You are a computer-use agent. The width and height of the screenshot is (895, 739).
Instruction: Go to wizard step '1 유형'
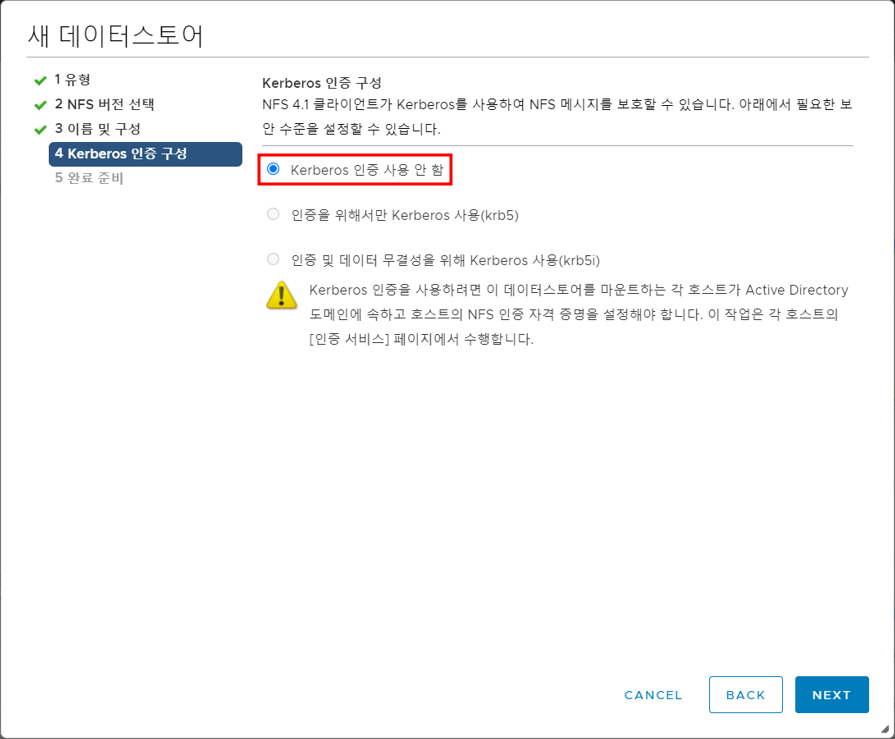[72, 79]
